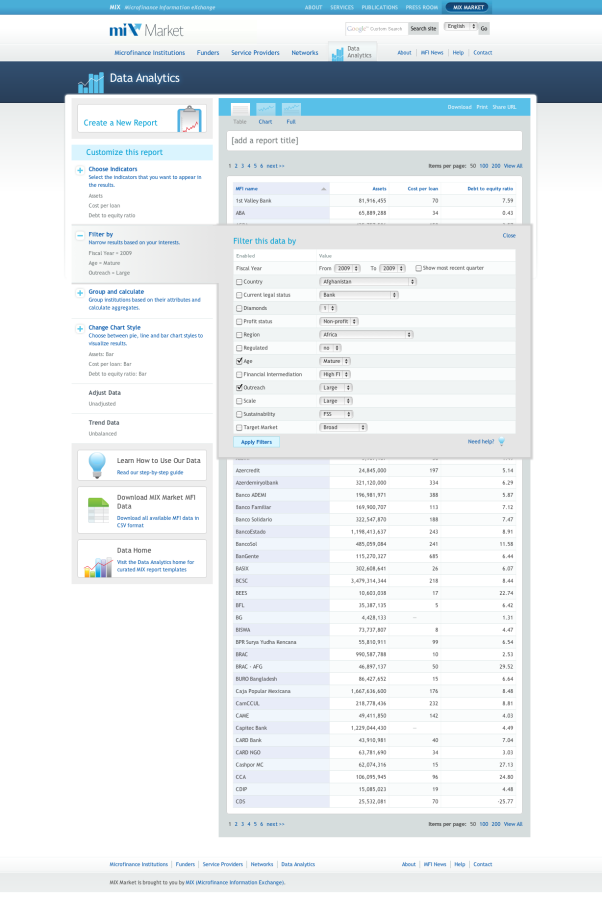Click the Print link in report toolbar

coord(482,107)
